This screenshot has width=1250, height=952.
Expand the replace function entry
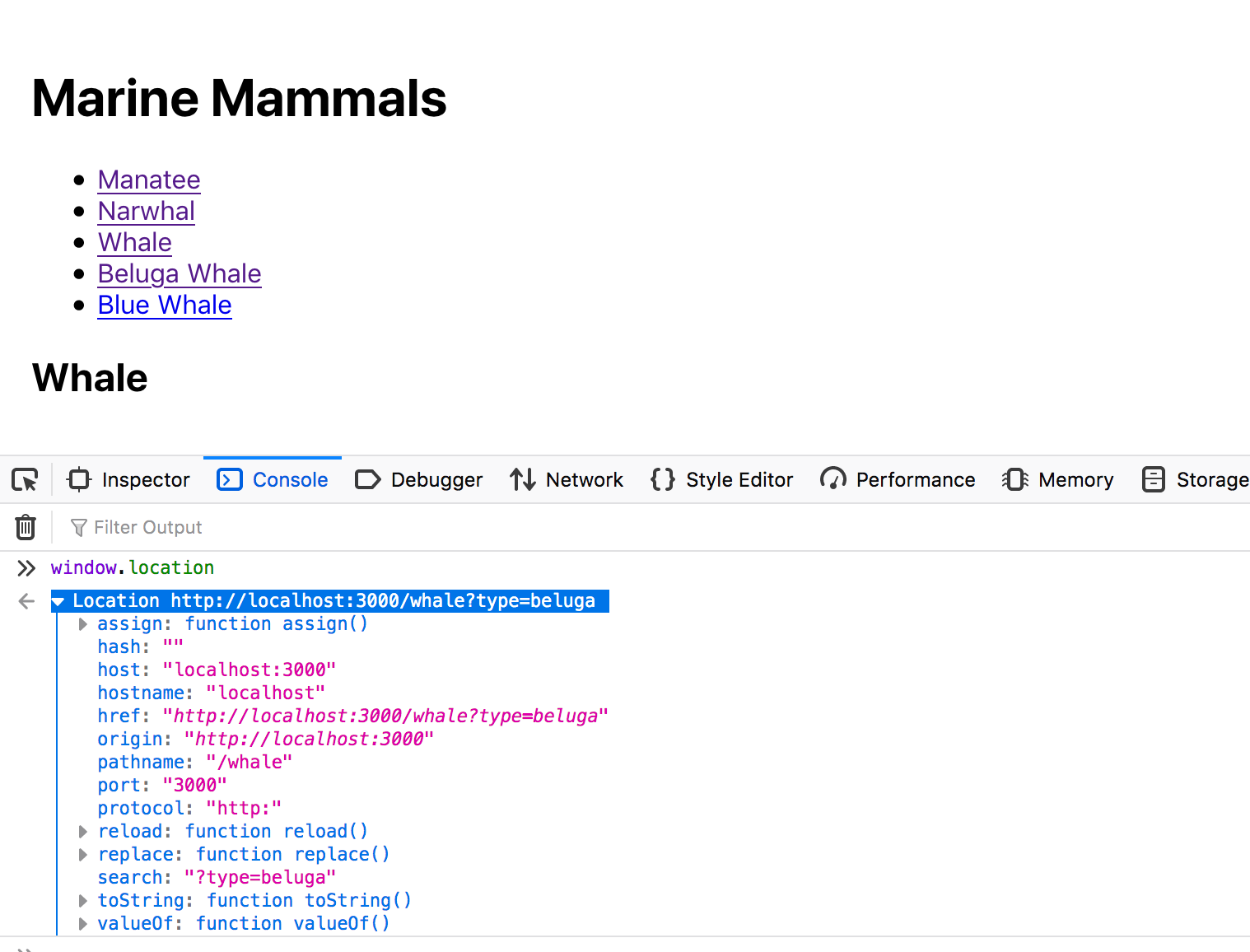(82, 855)
